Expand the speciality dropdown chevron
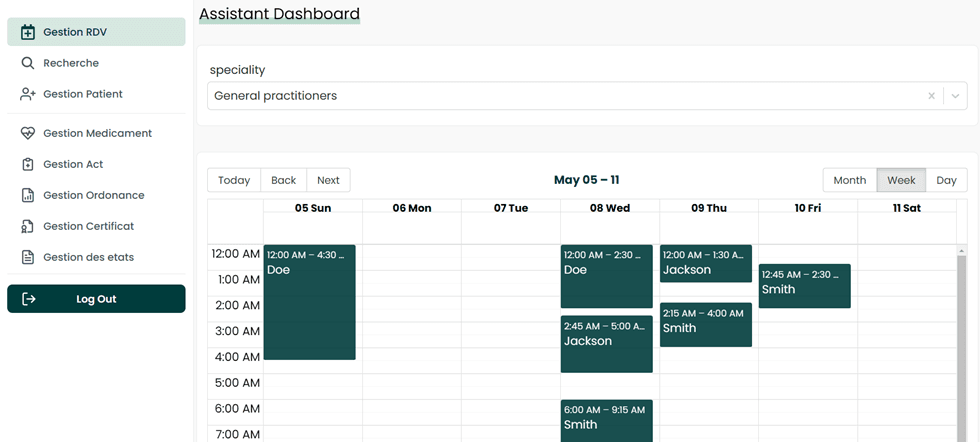The image size is (980, 442). click(955, 96)
